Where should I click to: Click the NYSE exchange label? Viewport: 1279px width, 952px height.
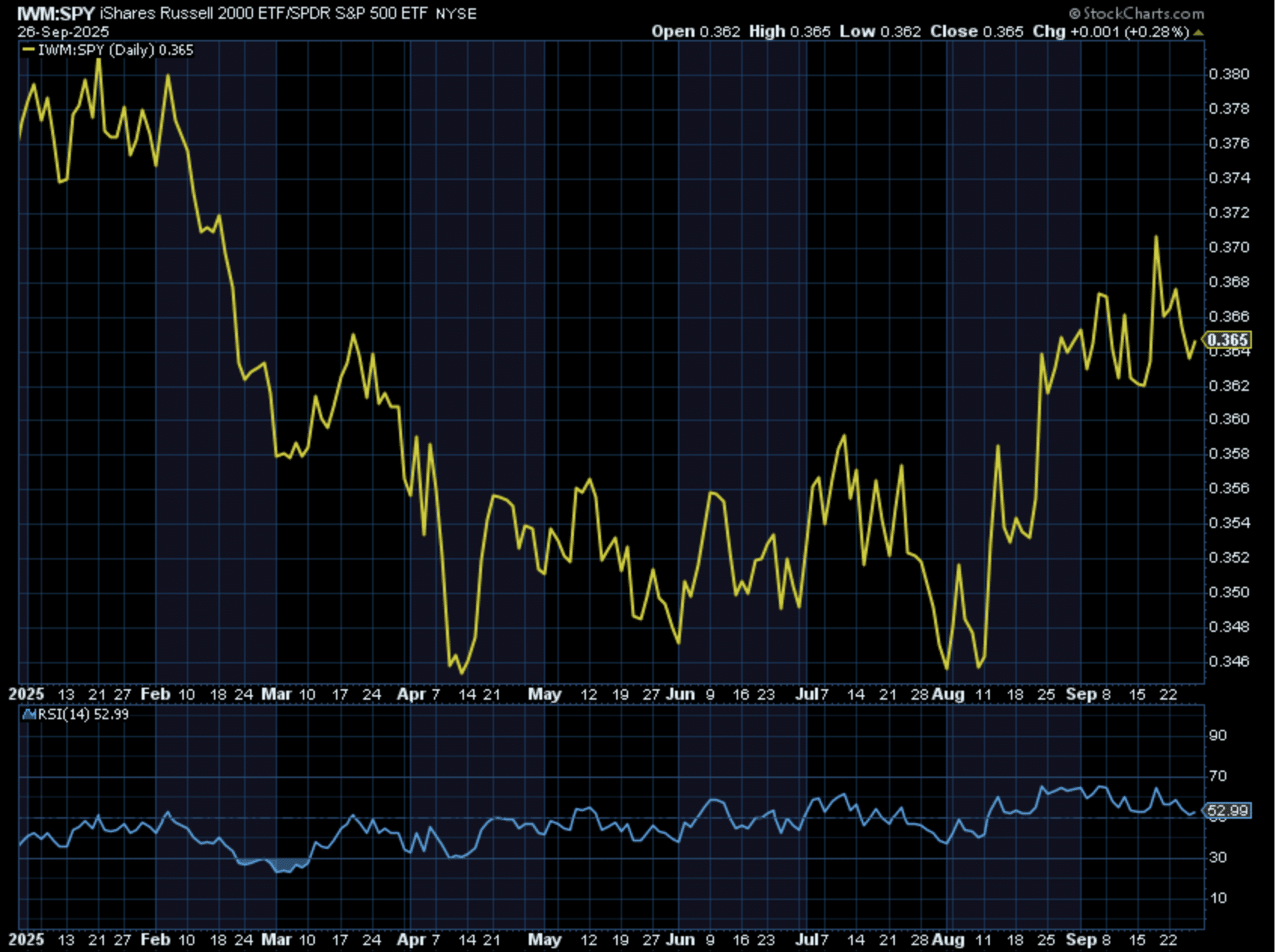[x=456, y=14]
